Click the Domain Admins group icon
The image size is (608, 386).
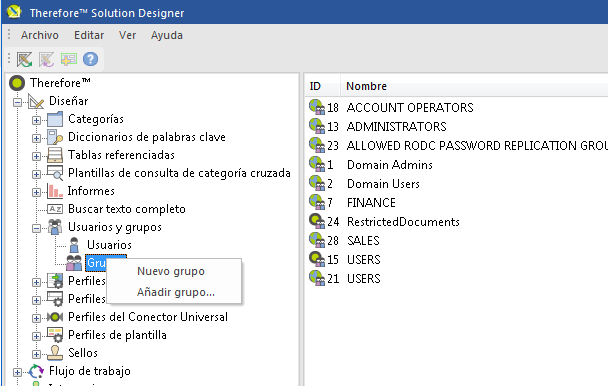tap(317, 164)
